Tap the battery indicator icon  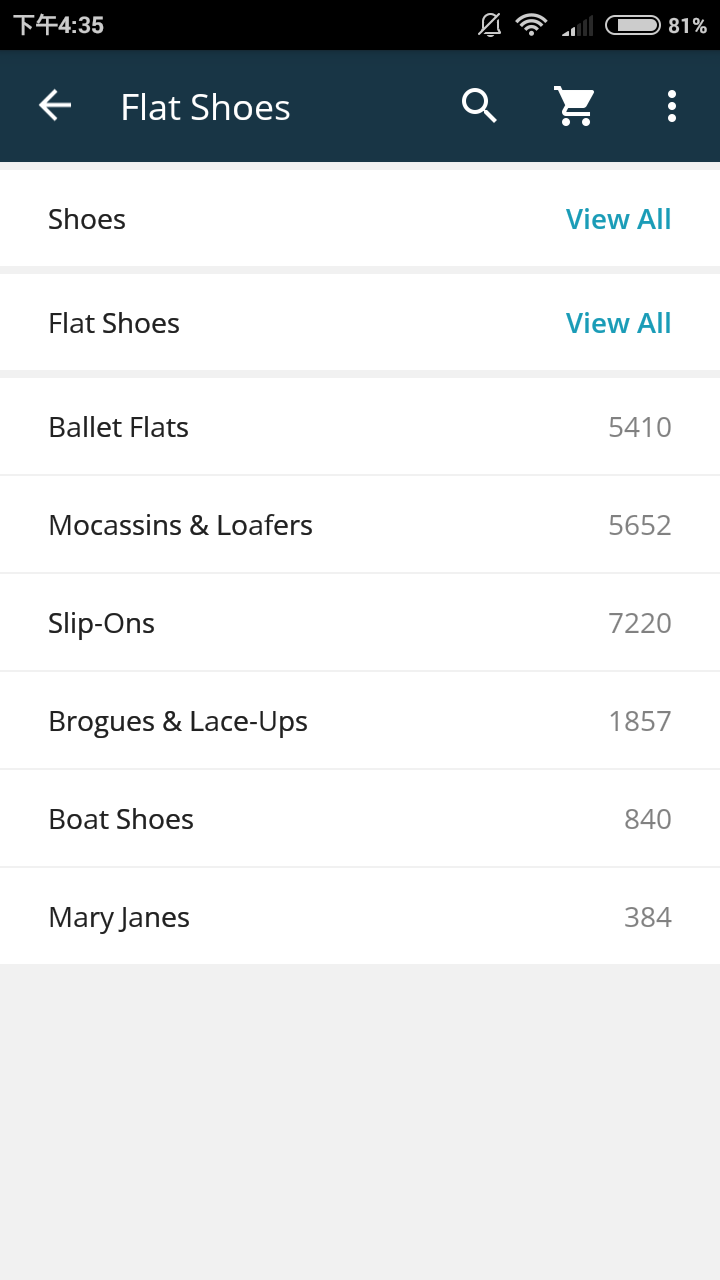point(633,25)
